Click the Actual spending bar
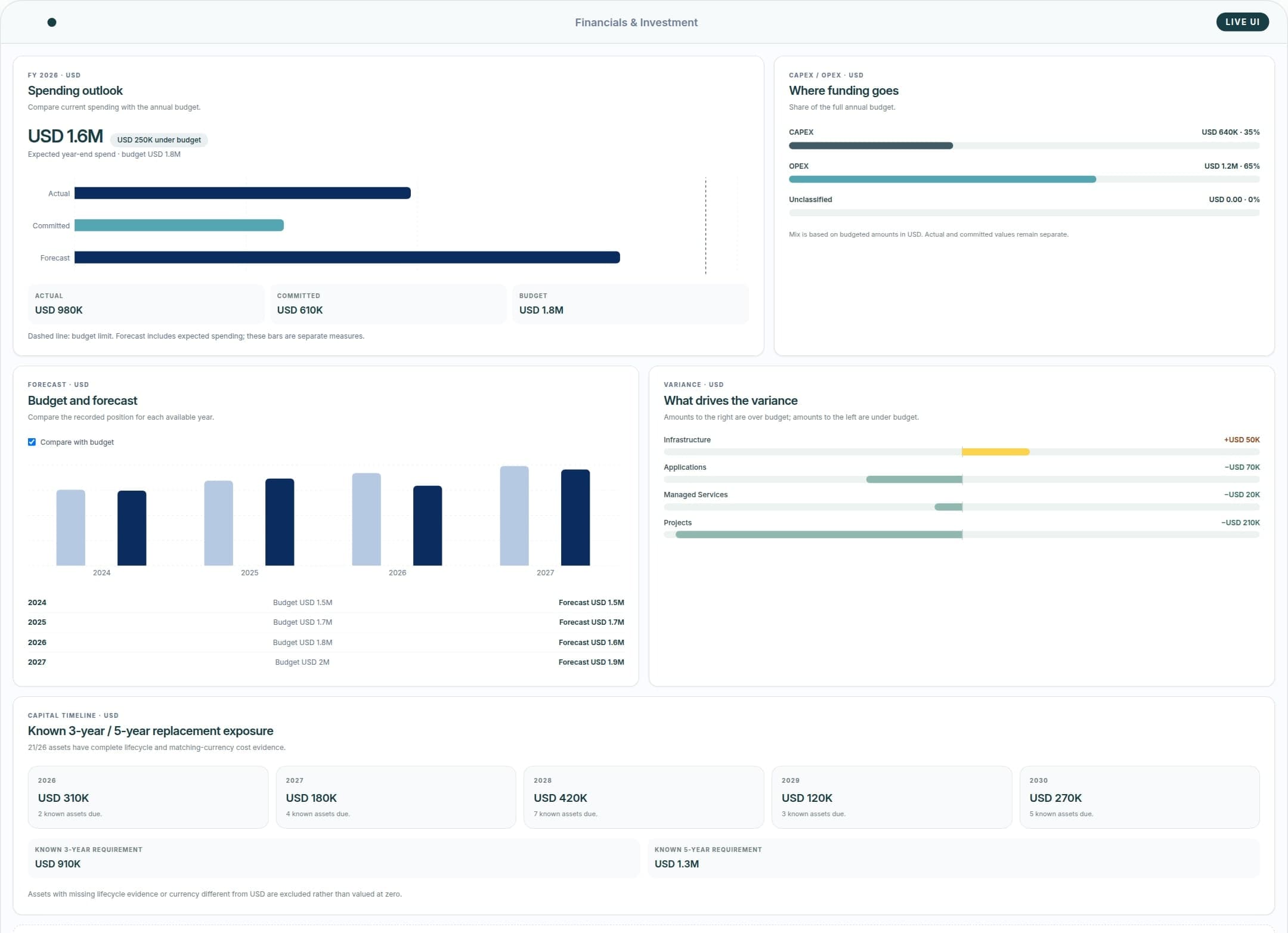 (x=242, y=193)
